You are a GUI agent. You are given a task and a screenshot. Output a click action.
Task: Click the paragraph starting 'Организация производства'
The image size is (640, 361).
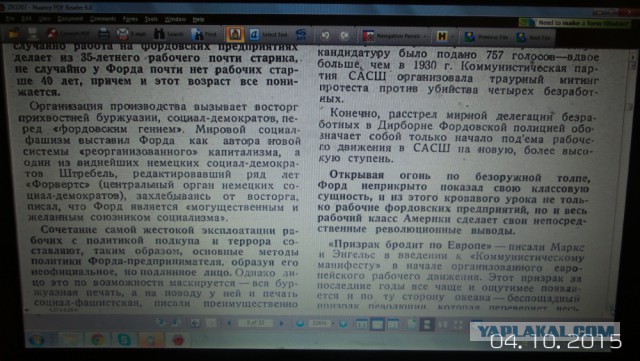pyautogui.click(x=161, y=163)
